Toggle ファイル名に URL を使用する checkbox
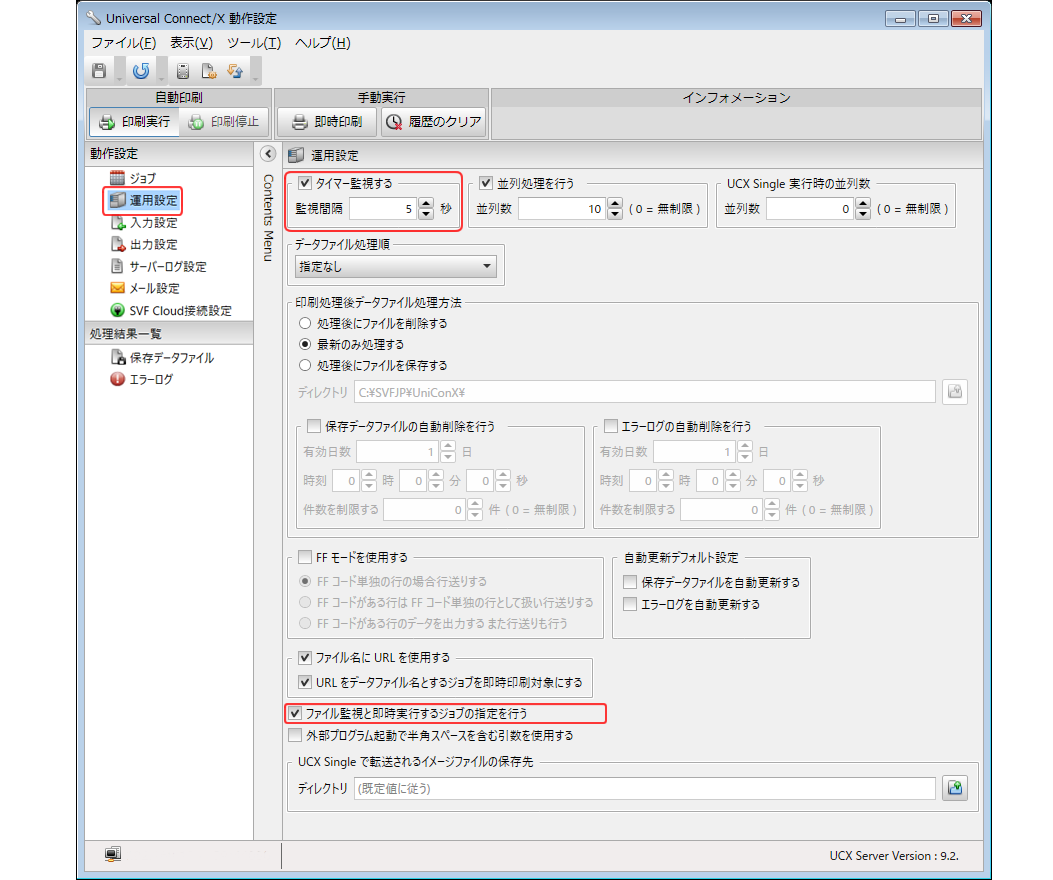Image resolution: width=1053 pixels, height=880 pixels. click(x=305, y=657)
